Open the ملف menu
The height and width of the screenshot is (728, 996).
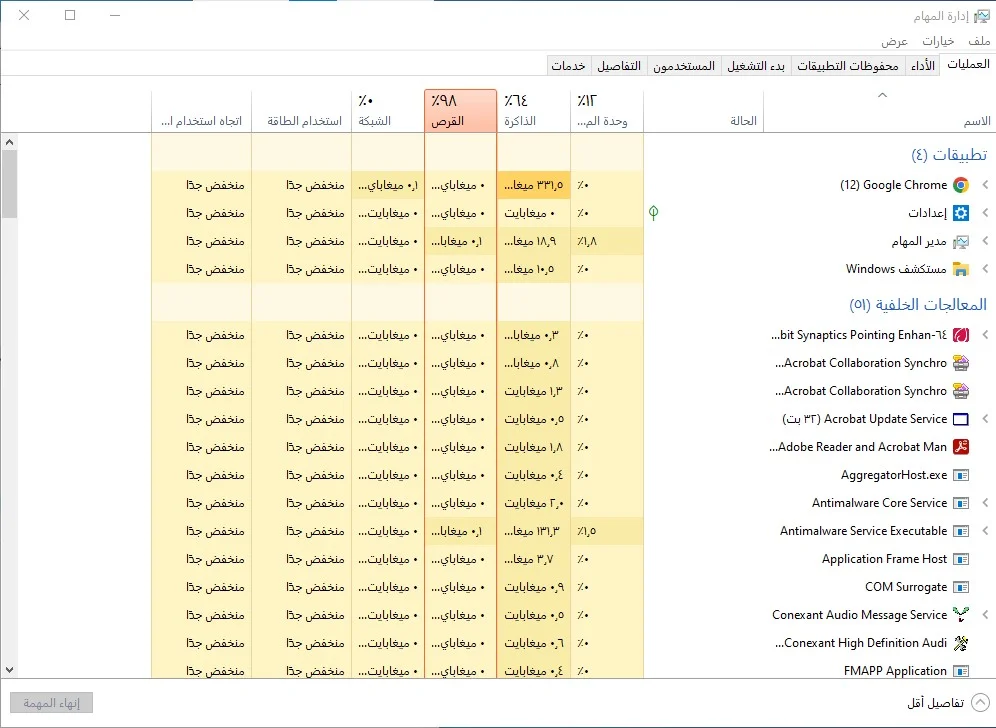(979, 41)
